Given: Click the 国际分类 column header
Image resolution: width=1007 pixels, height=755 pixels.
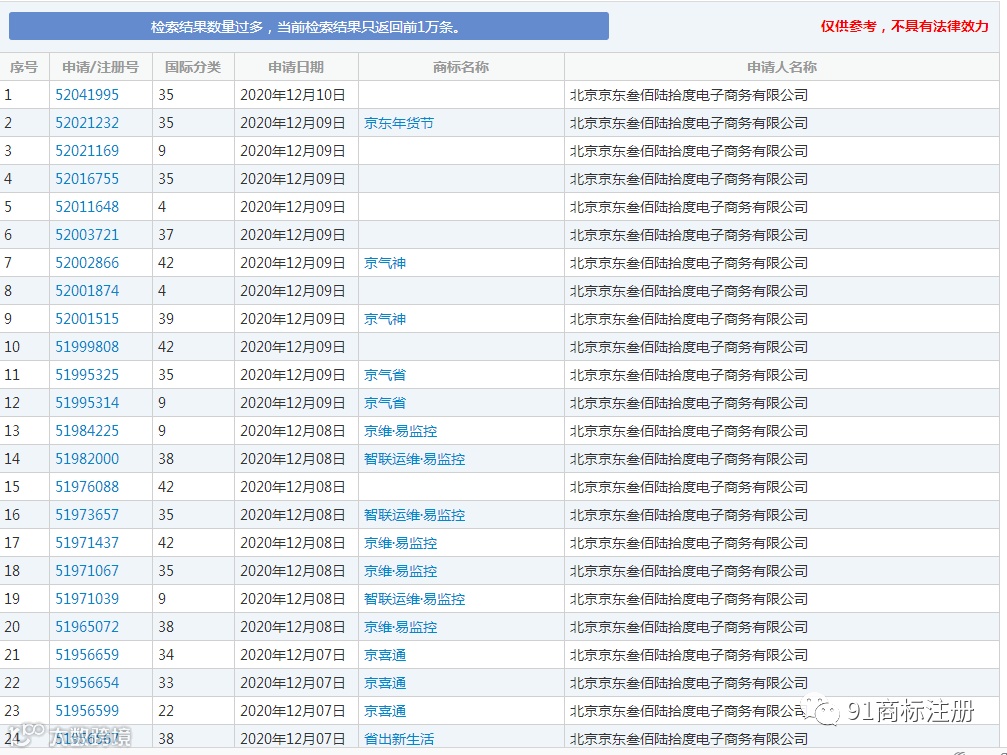Looking at the screenshot, I should (193, 67).
